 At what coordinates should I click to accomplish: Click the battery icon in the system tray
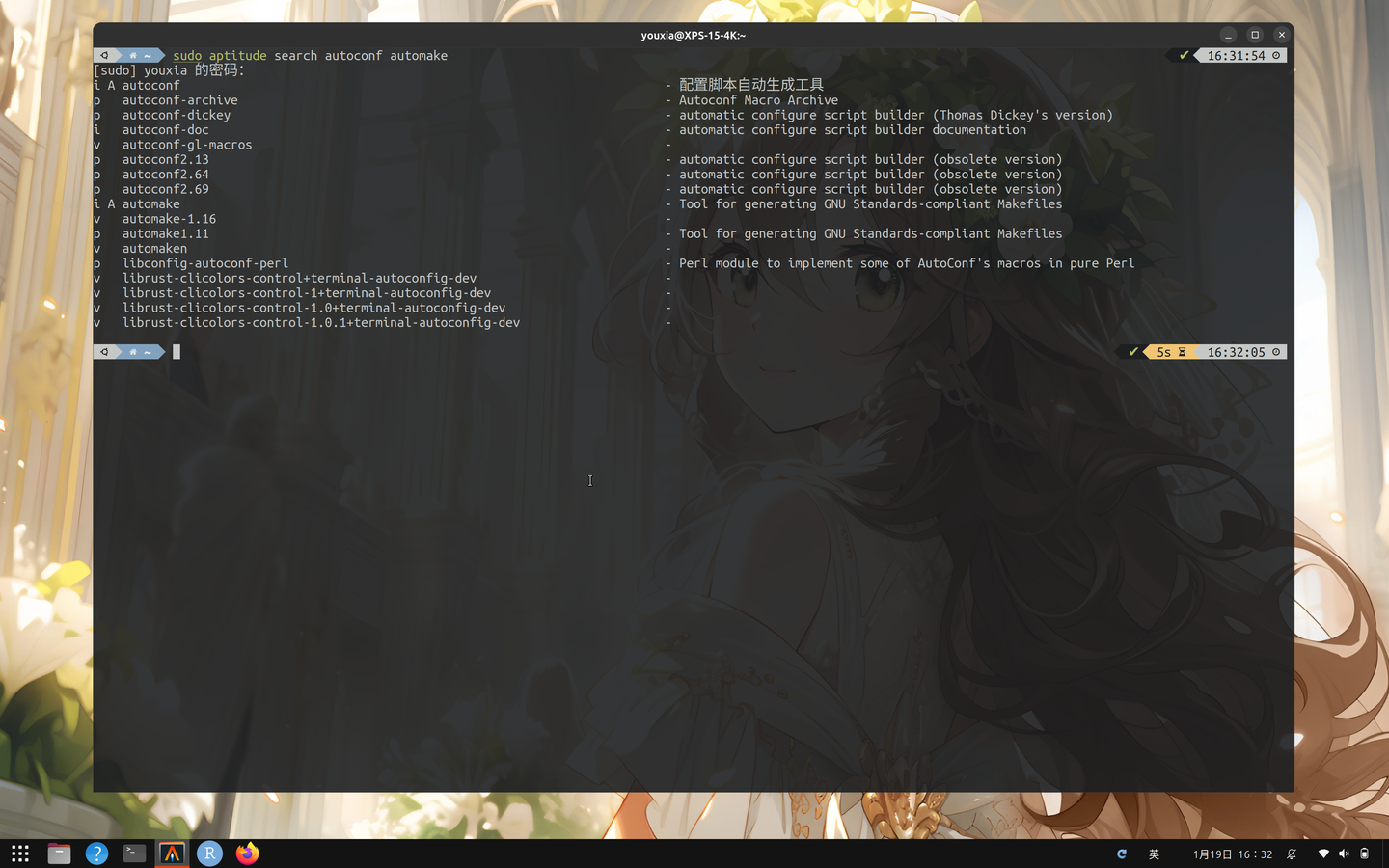1364,854
